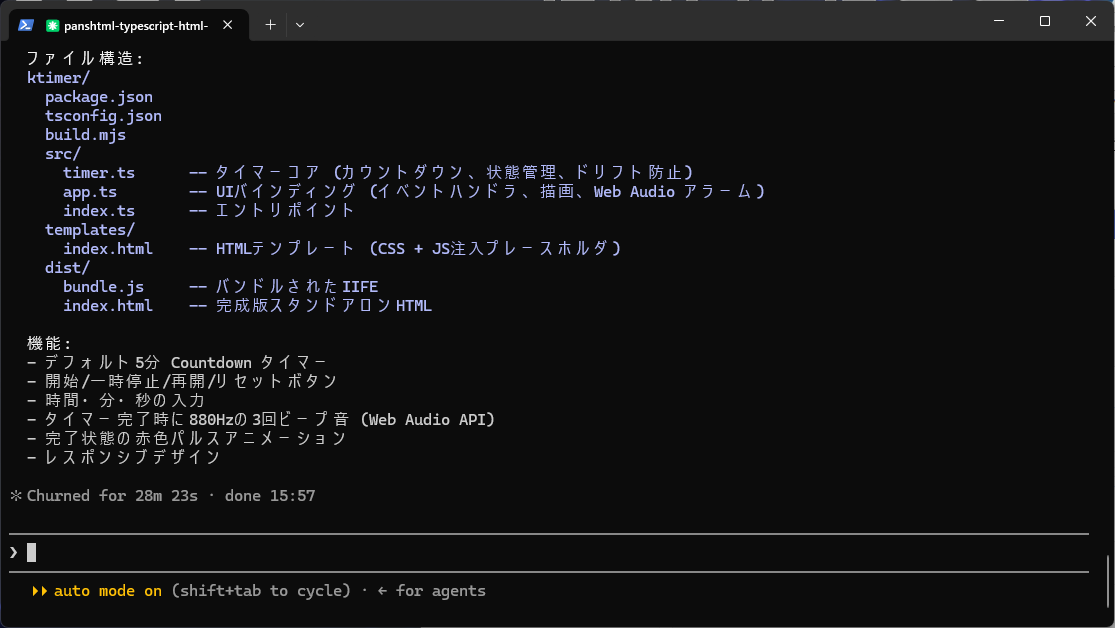Click the 'package.json' file name
1115x628 pixels.
pyautogui.click(x=99, y=97)
